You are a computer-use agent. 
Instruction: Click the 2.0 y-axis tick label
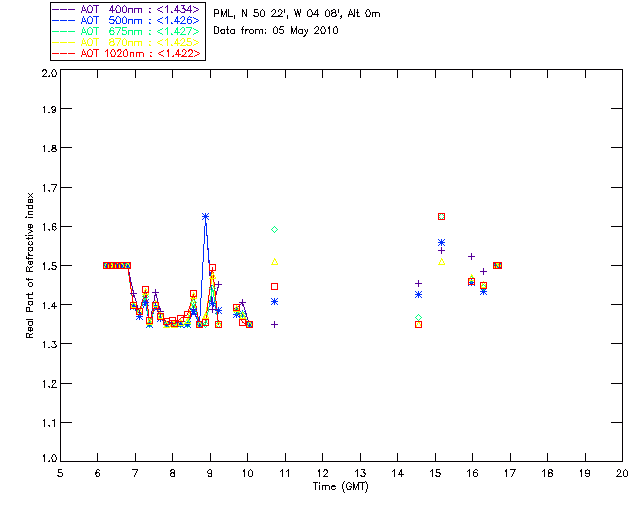click(x=49, y=73)
